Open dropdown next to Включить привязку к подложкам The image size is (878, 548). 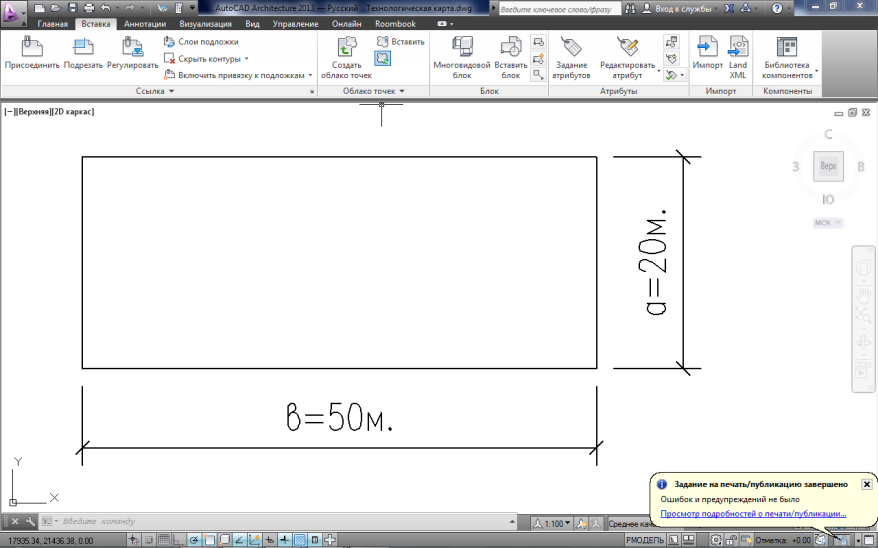pos(310,75)
